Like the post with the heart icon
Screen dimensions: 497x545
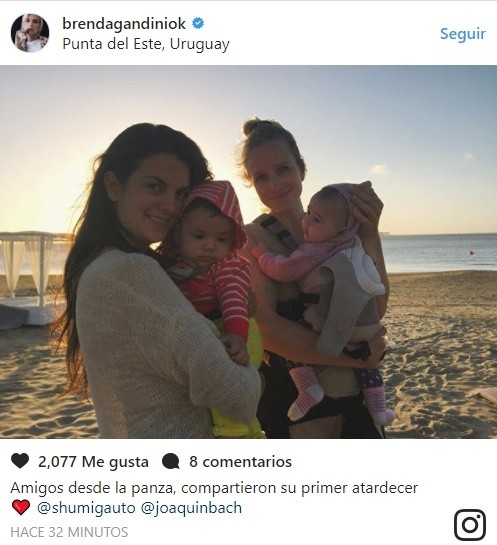(20, 461)
